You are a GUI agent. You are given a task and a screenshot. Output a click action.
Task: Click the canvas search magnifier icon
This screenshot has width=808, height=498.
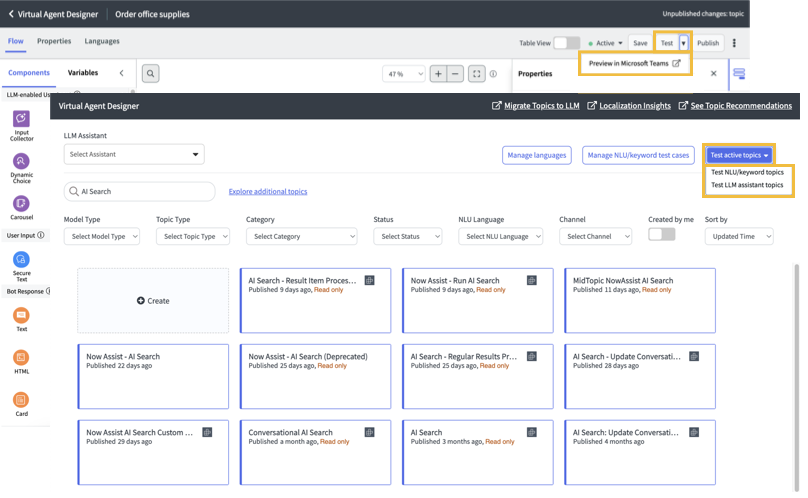(x=150, y=74)
